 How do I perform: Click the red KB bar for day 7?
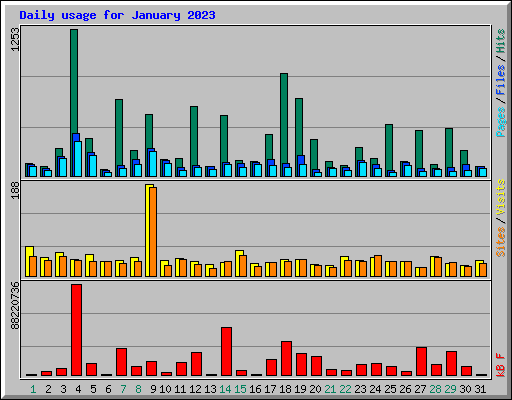(121, 362)
